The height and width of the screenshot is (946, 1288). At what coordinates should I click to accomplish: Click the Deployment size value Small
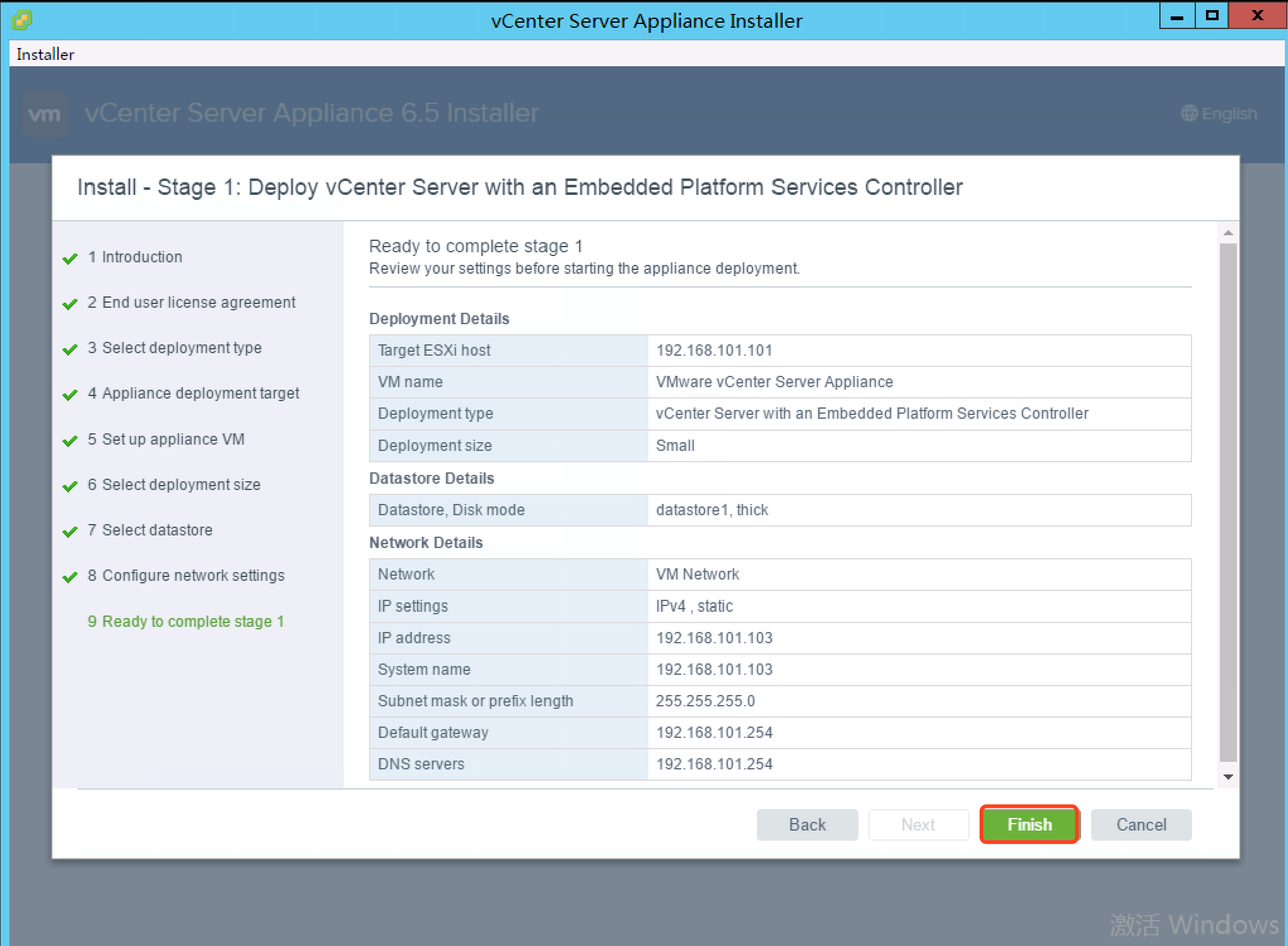pyautogui.click(x=675, y=445)
